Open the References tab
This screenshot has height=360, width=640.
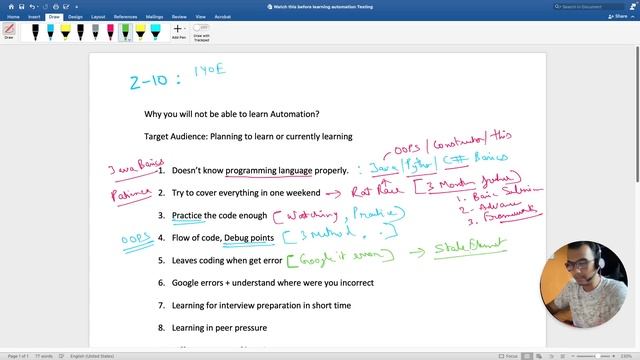pyautogui.click(x=125, y=17)
